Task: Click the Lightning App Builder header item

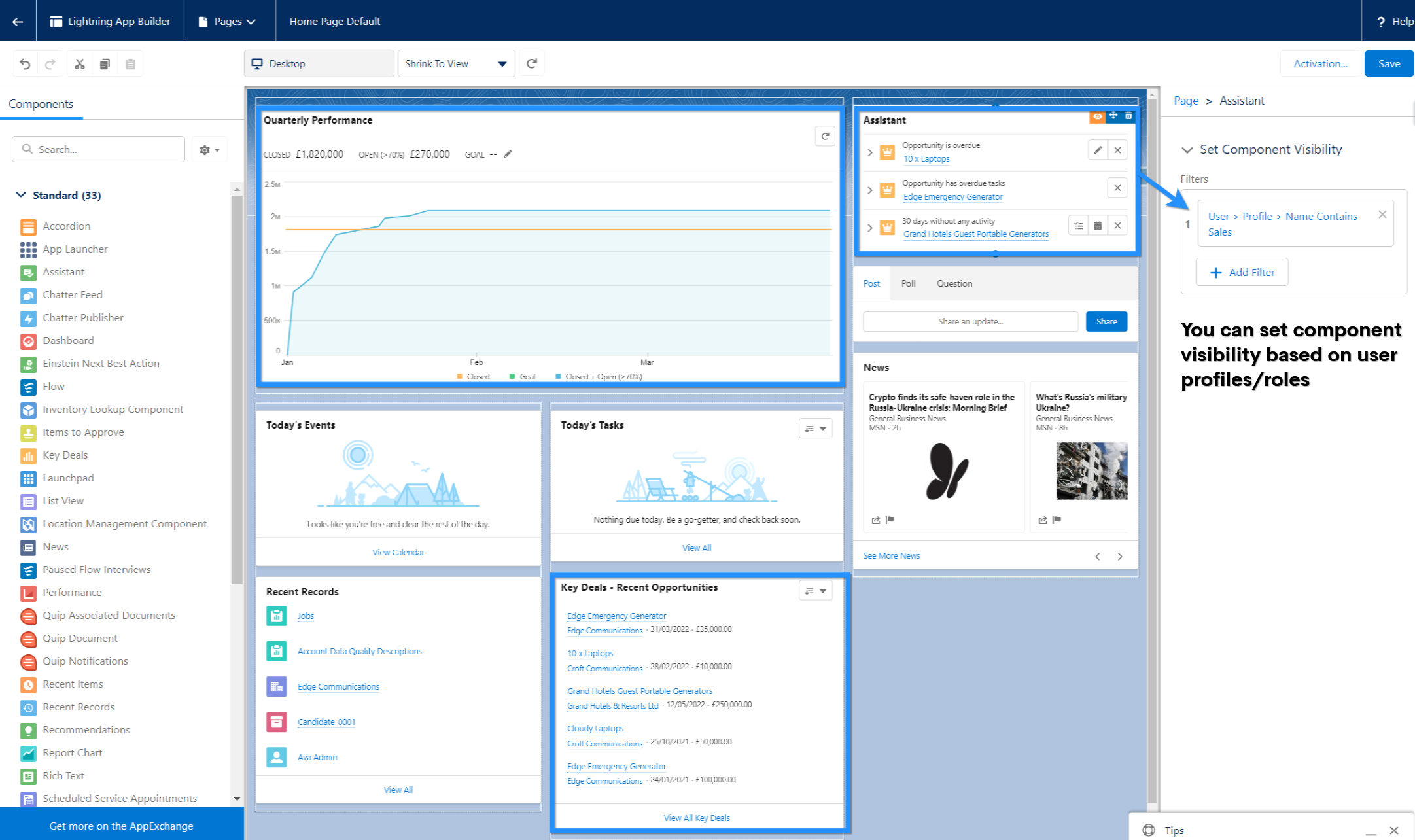Action: coord(110,21)
